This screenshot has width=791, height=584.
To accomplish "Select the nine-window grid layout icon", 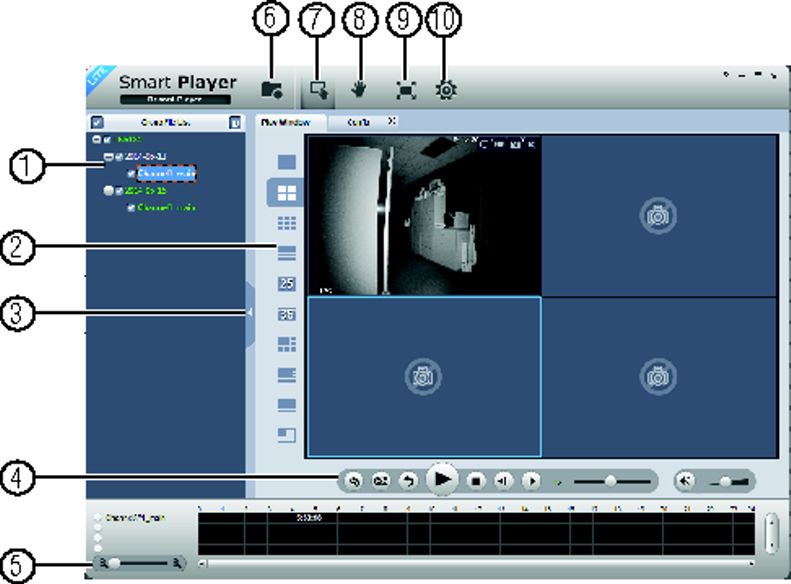I will coord(287,223).
